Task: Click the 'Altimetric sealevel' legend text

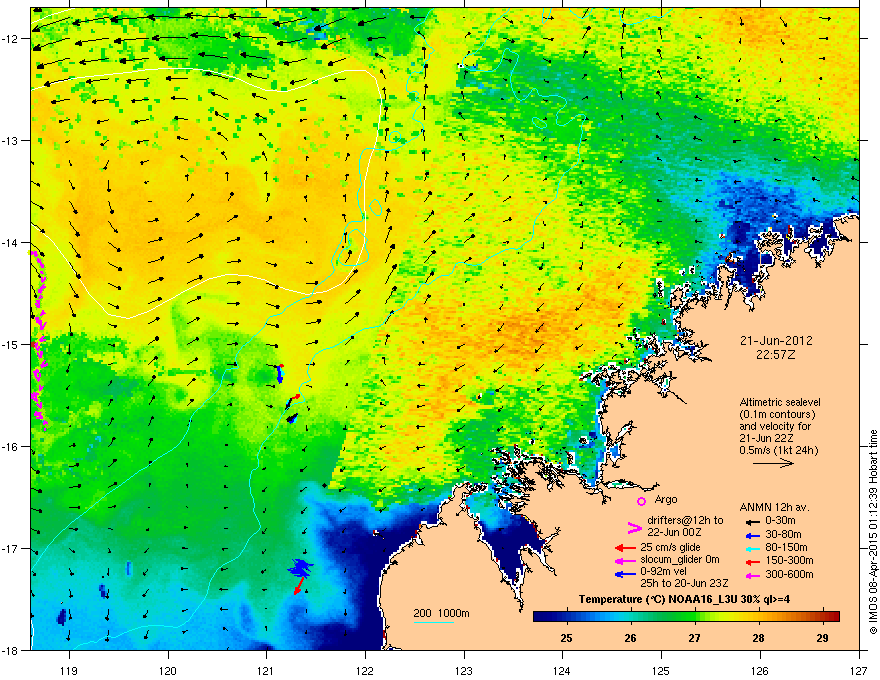Action: coord(780,402)
